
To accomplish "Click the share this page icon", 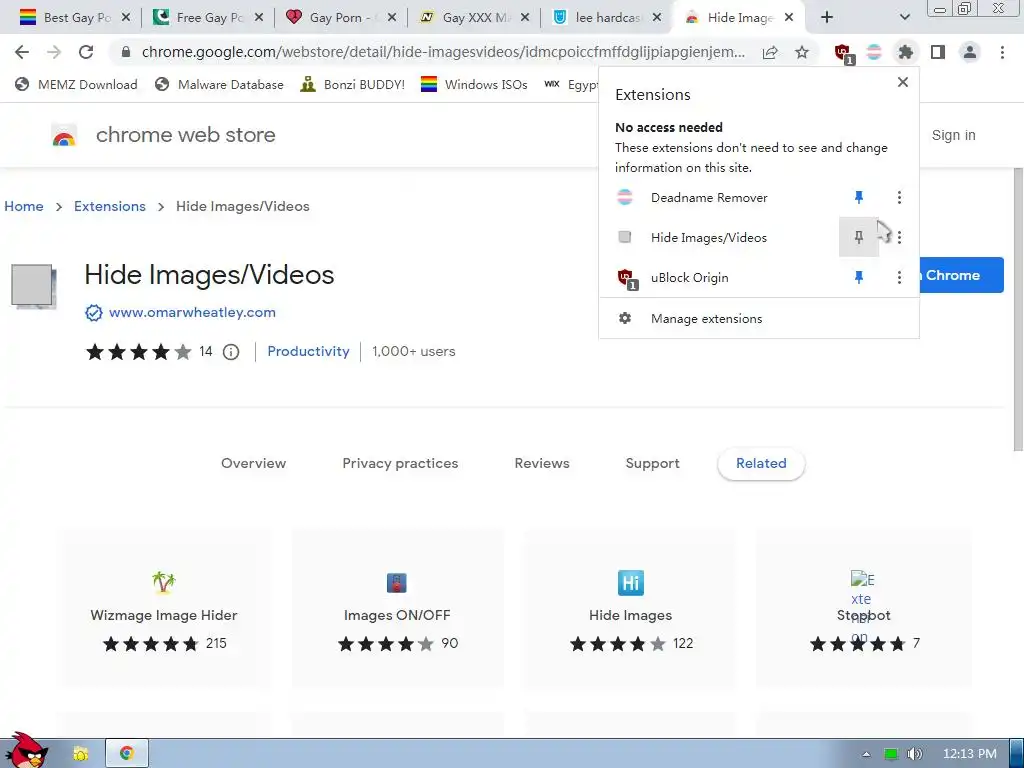I will tap(770, 52).
